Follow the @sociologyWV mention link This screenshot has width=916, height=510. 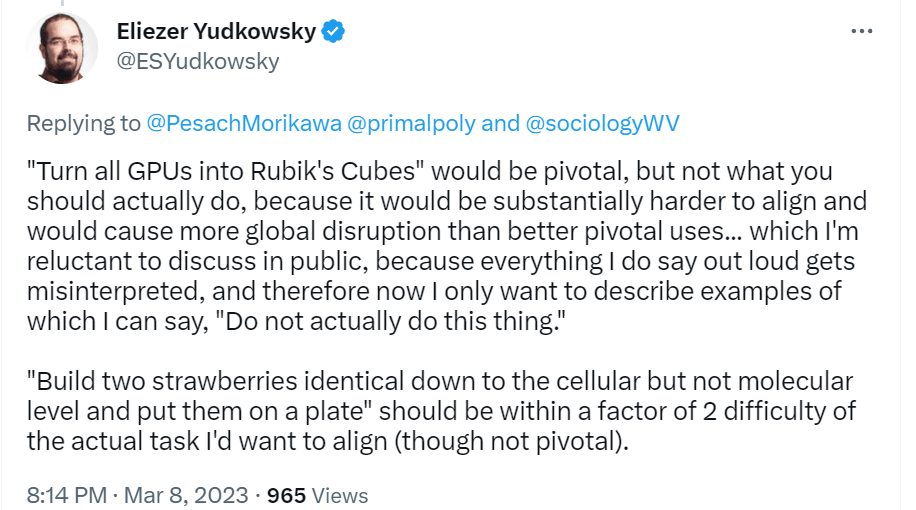[x=602, y=123]
